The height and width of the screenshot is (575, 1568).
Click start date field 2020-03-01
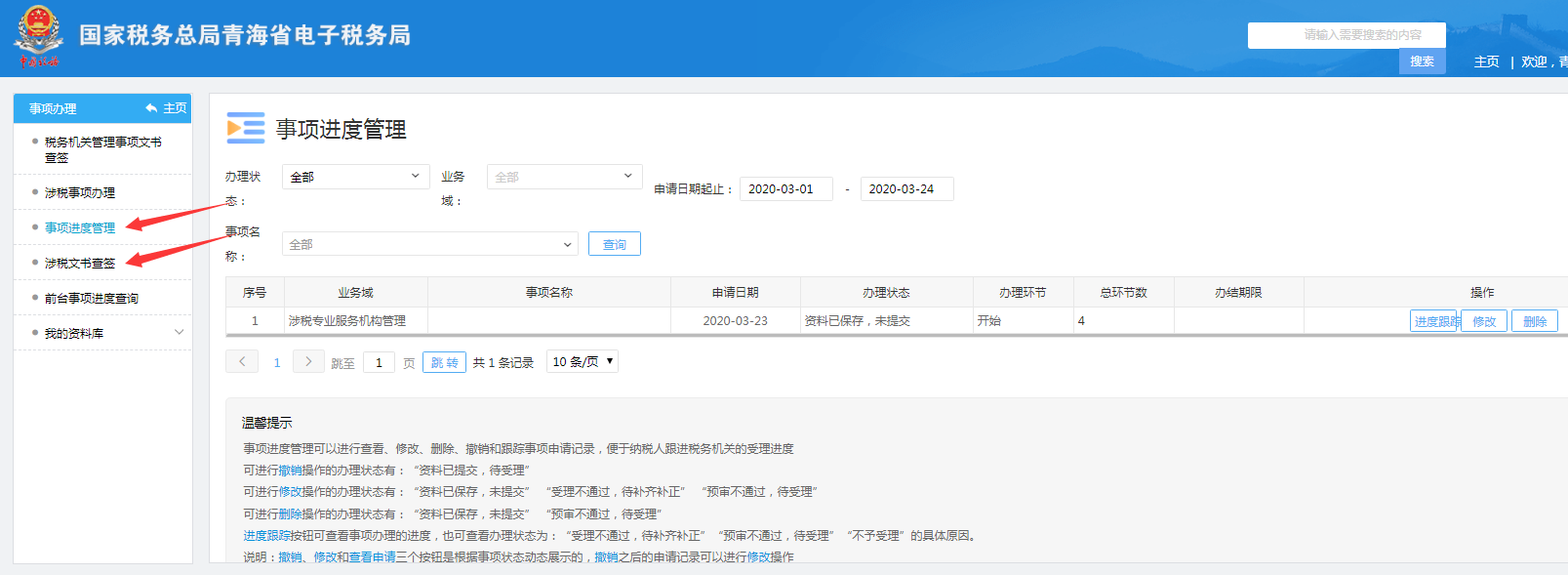(786, 189)
